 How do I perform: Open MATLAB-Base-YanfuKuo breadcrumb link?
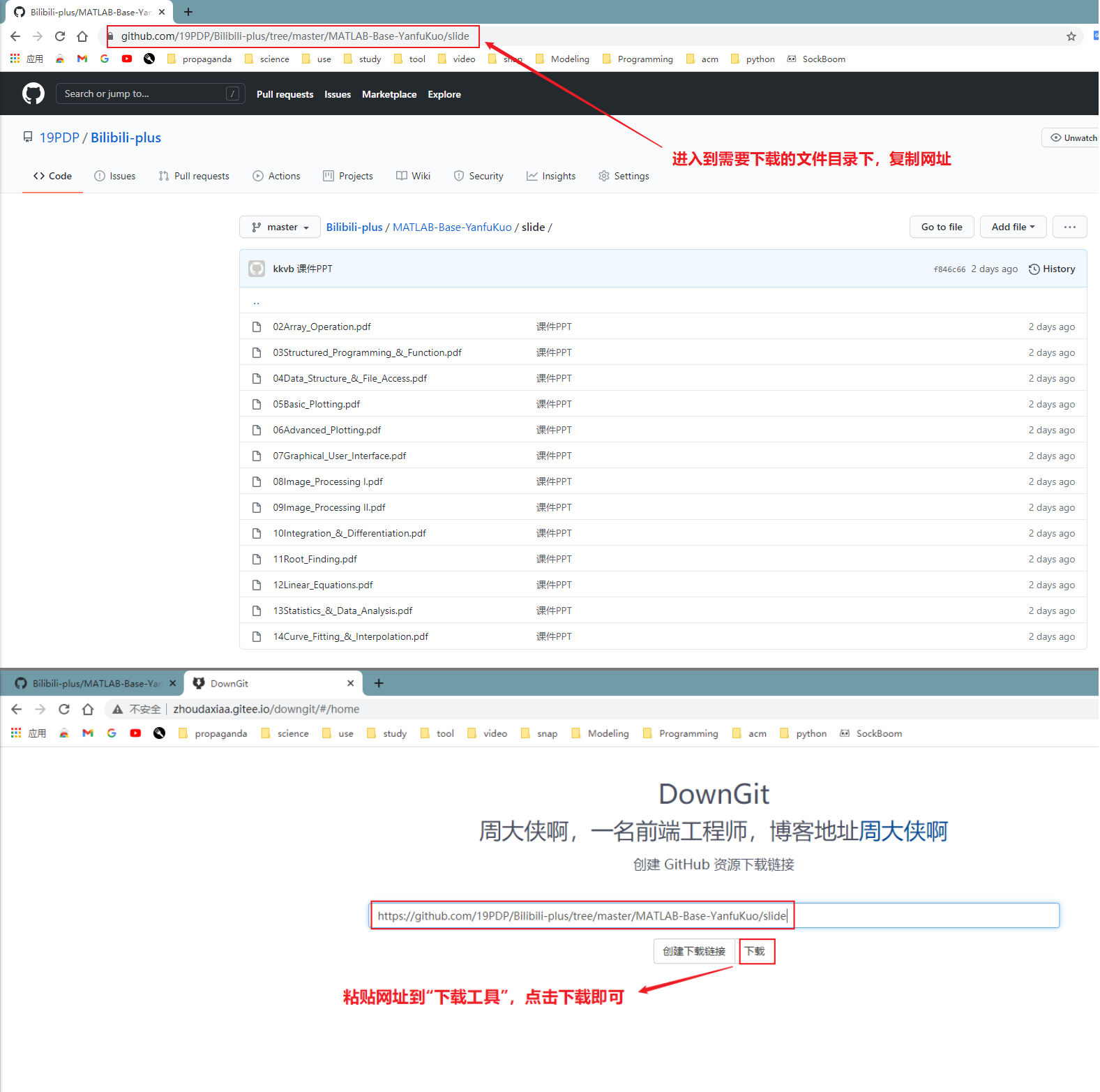pos(452,227)
